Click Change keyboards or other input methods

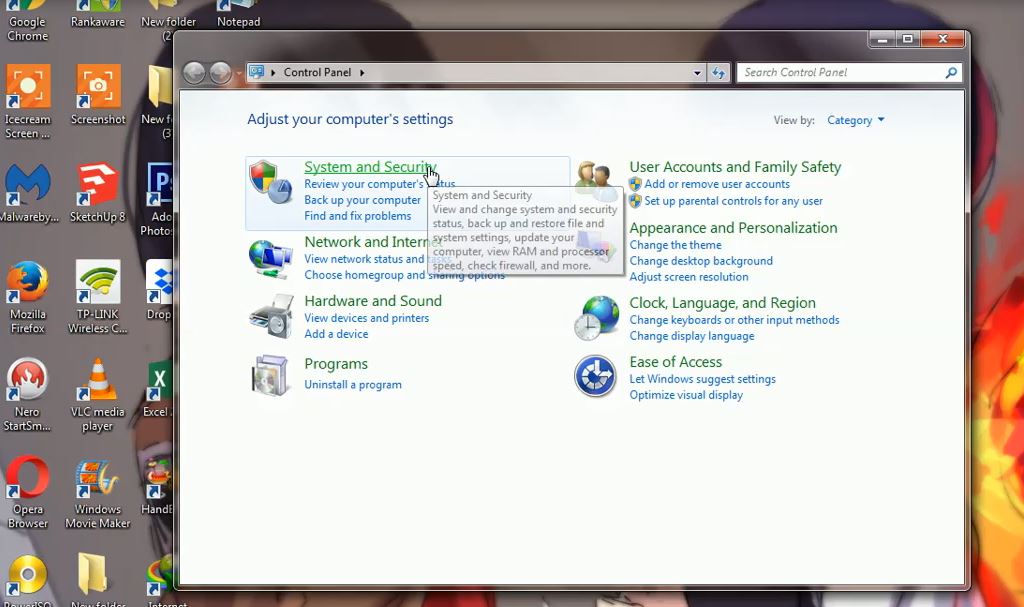coord(734,320)
